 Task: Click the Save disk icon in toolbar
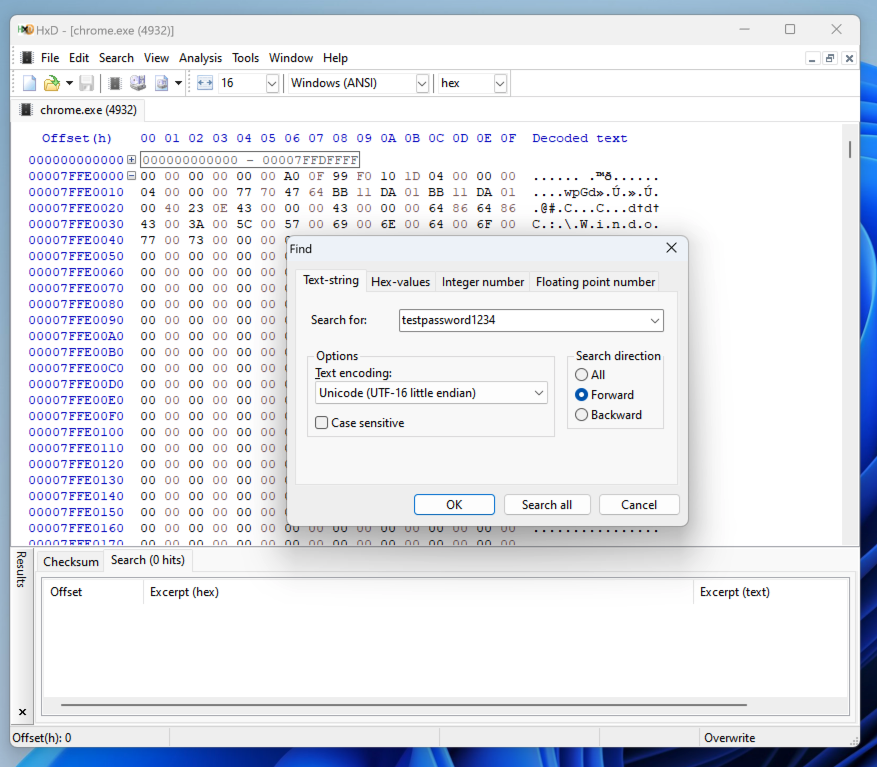tap(87, 83)
